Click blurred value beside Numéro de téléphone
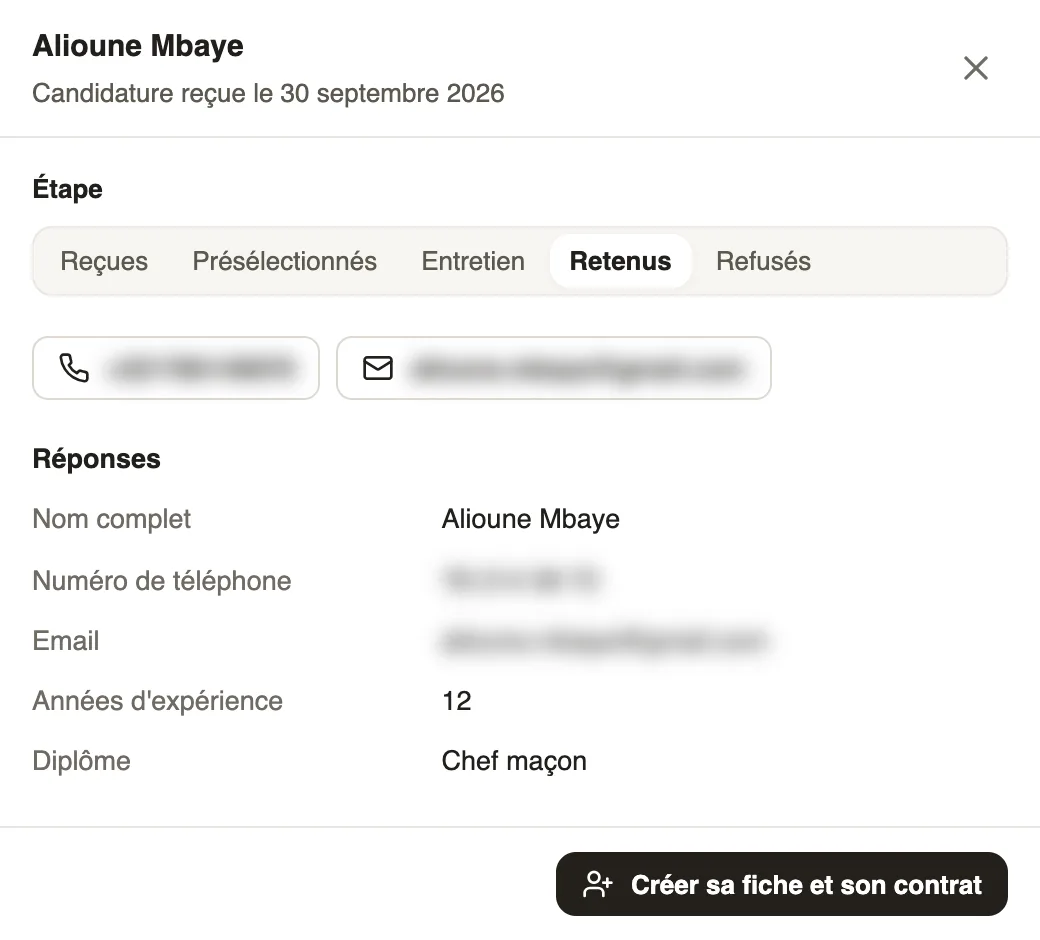 coord(522,579)
